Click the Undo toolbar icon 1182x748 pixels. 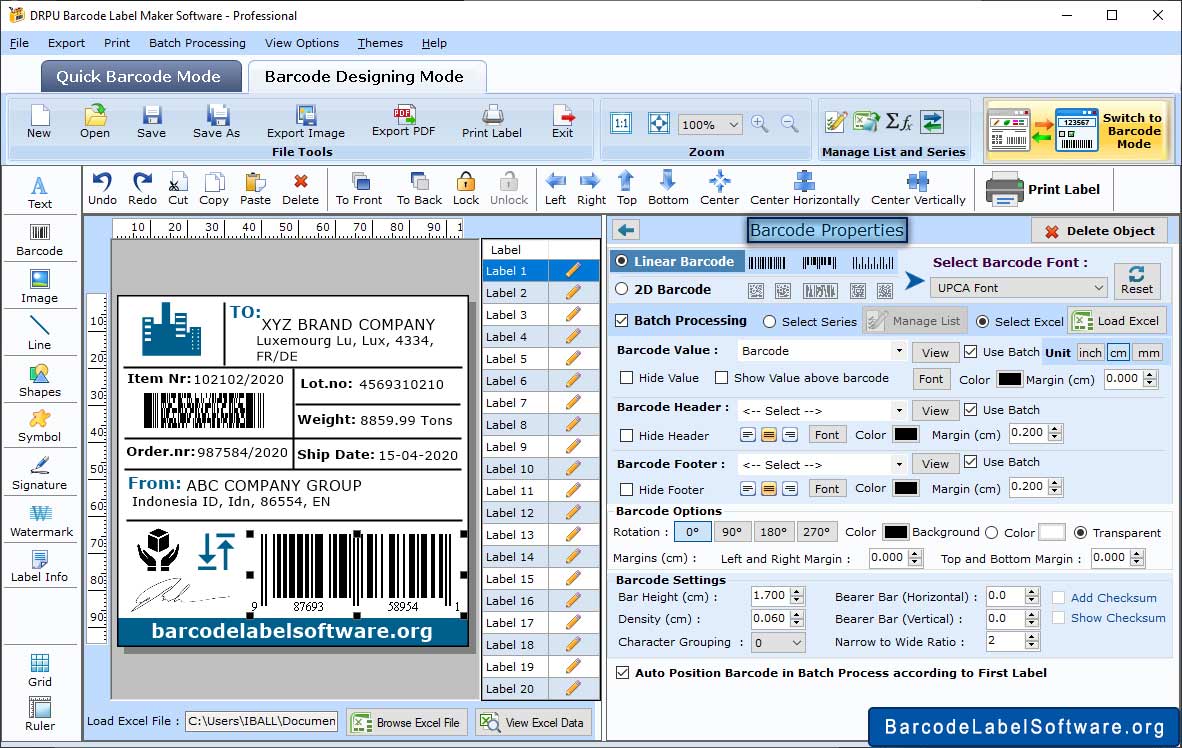point(102,189)
